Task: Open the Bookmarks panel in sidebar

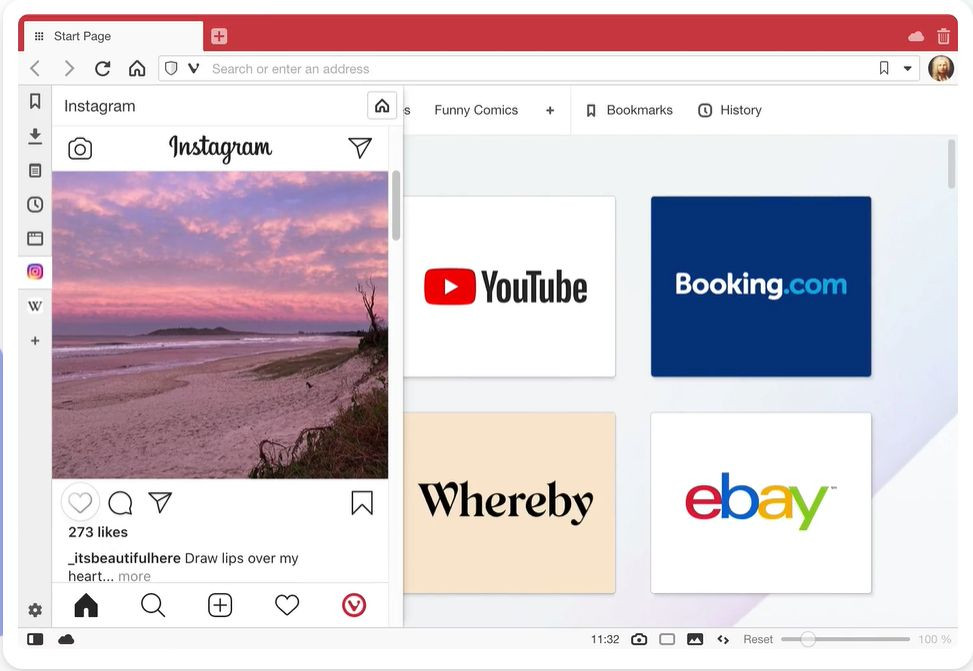Action: (x=35, y=101)
